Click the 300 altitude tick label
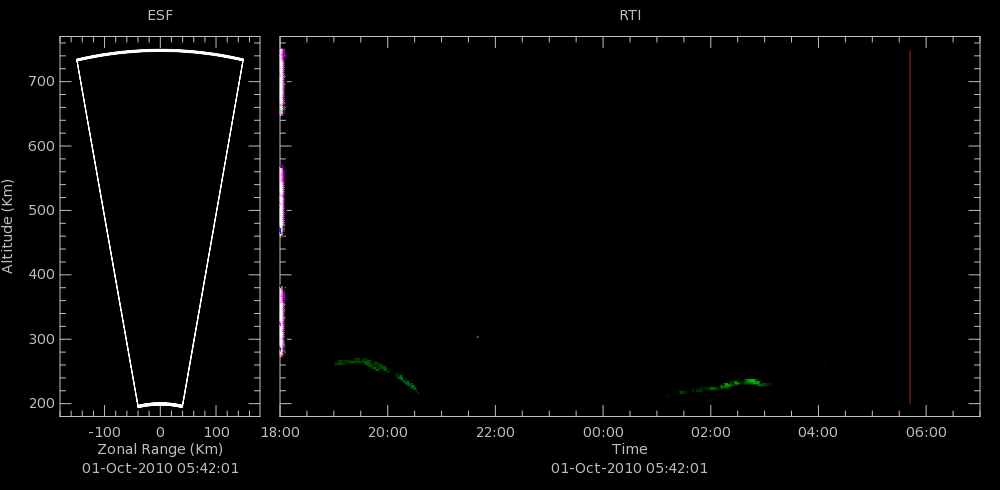The width and height of the screenshot is (1000, 490). pyautogui.click(x=42, y=339)
